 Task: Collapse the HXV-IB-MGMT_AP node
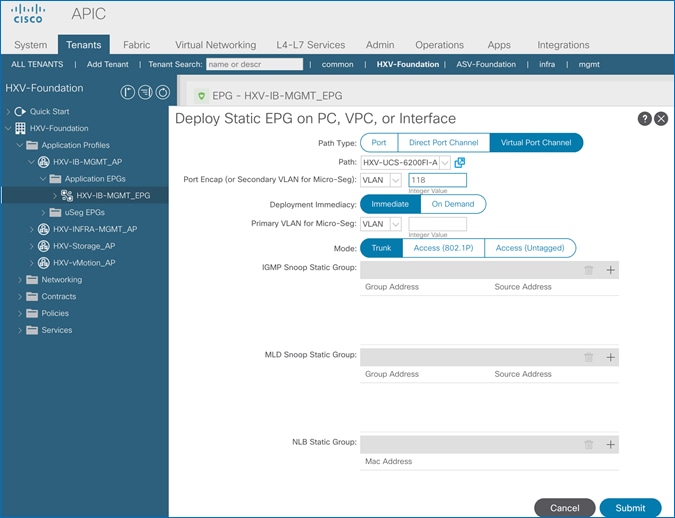click(31, 162)
